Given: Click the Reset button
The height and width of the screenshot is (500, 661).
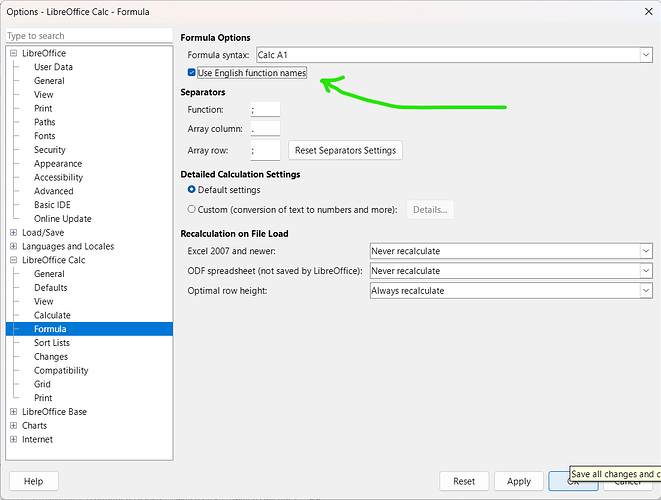Looking at the screenshot, I should tap(464, 481).
